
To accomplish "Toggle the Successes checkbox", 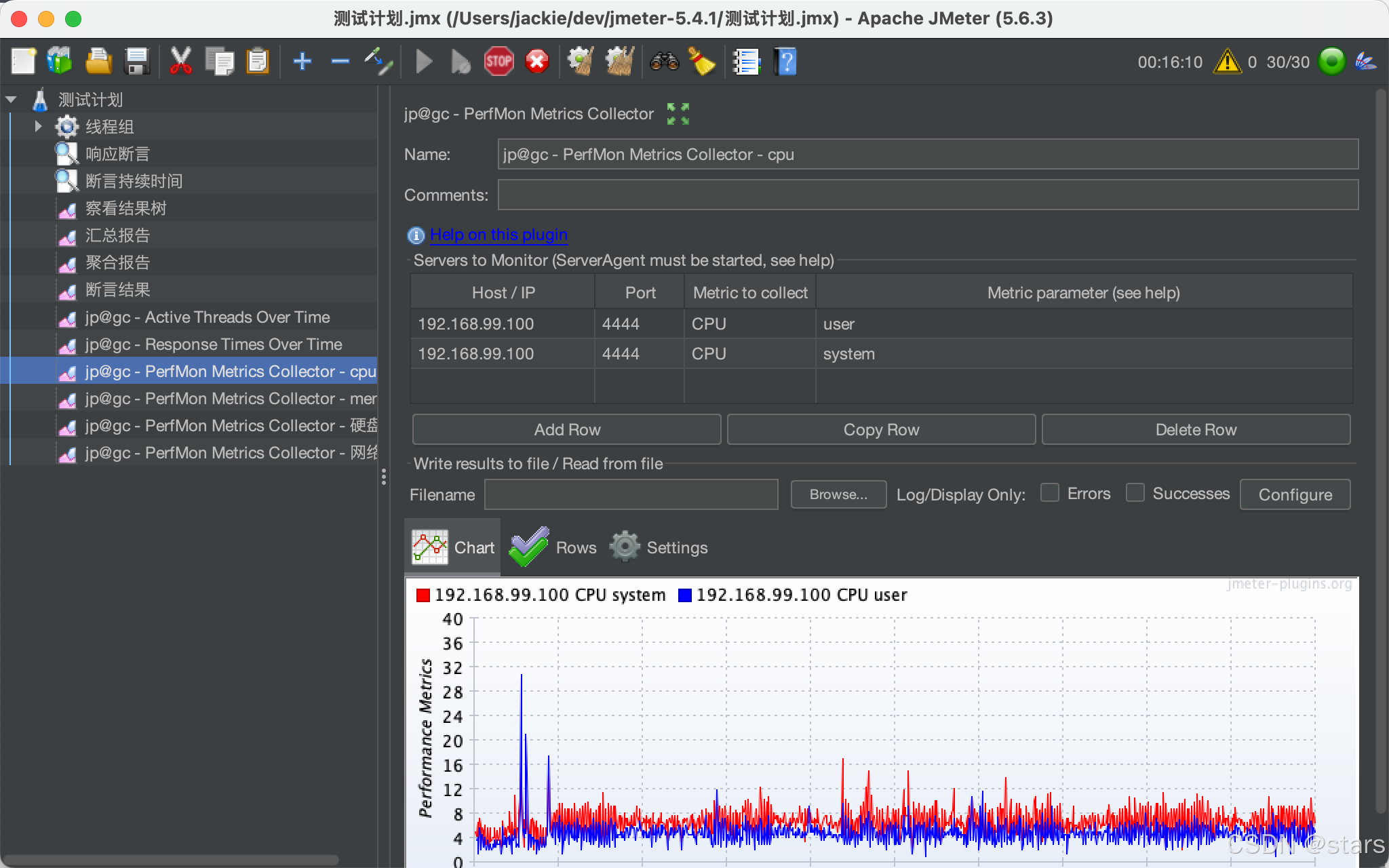I will click(x=1135, y=492).
